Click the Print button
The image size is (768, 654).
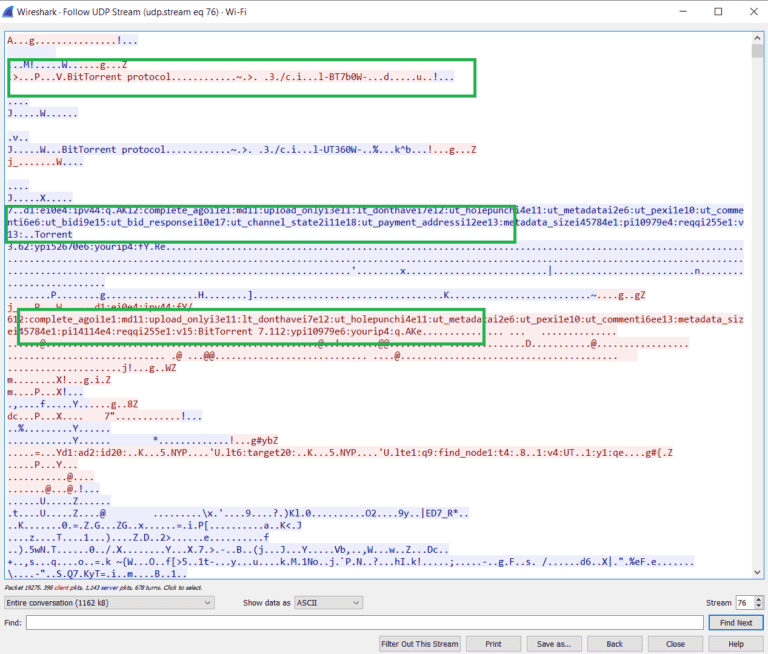pyautogui.click(x=494, y=643)
